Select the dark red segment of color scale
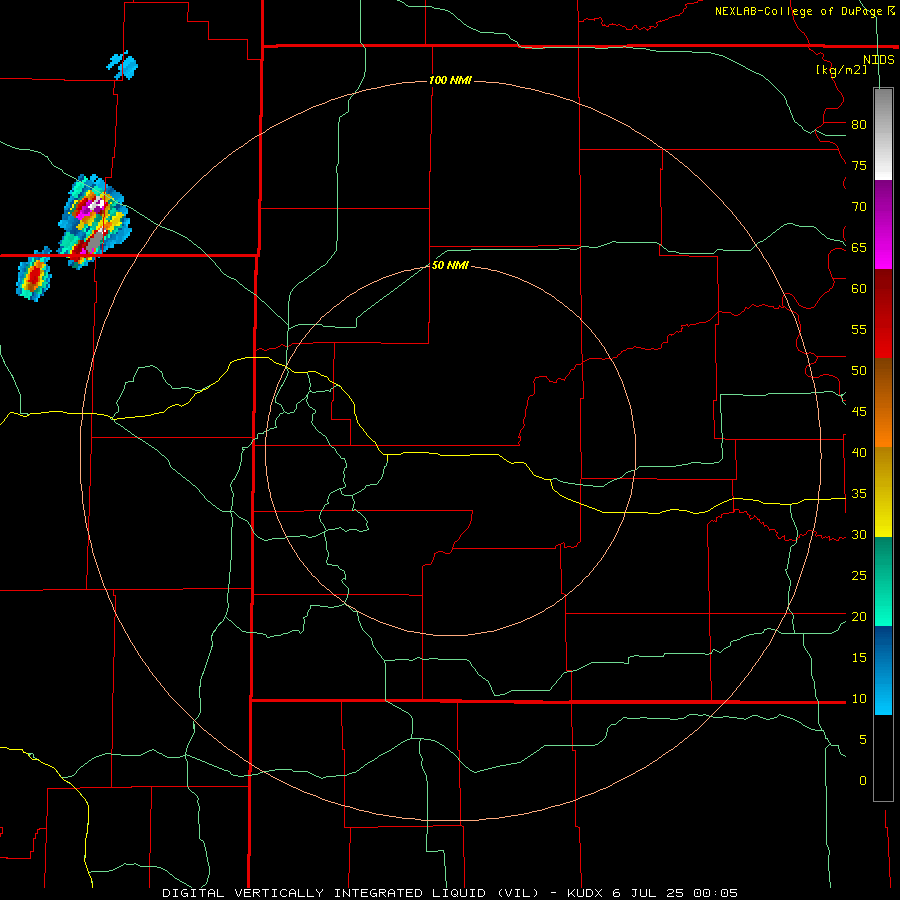 [x=883, y=313]
